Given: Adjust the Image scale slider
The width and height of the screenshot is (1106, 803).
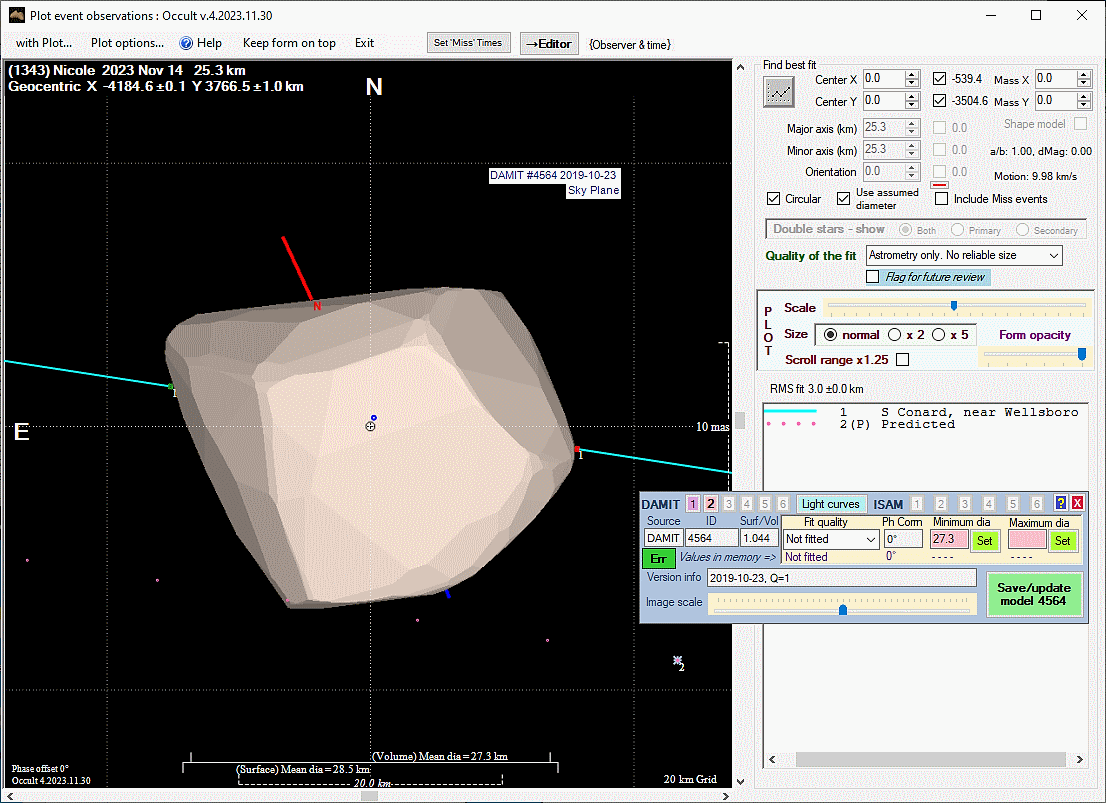Looking at the screenshot, I should [843, 608].
